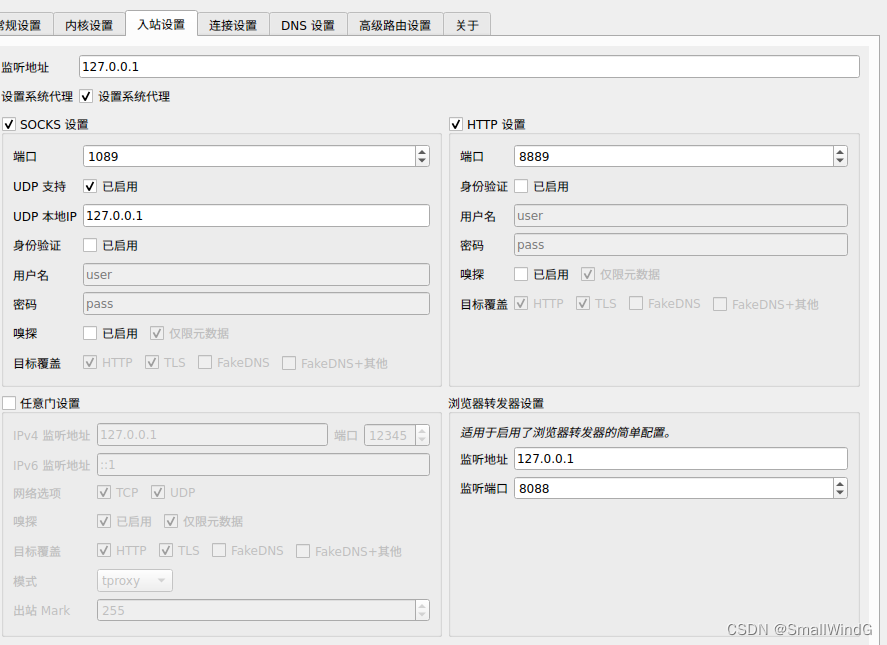The width and height of the screenshot is (887, 645).
Task: Click the HTTP 端口 field showing 8889
Action: click(673, 156)
